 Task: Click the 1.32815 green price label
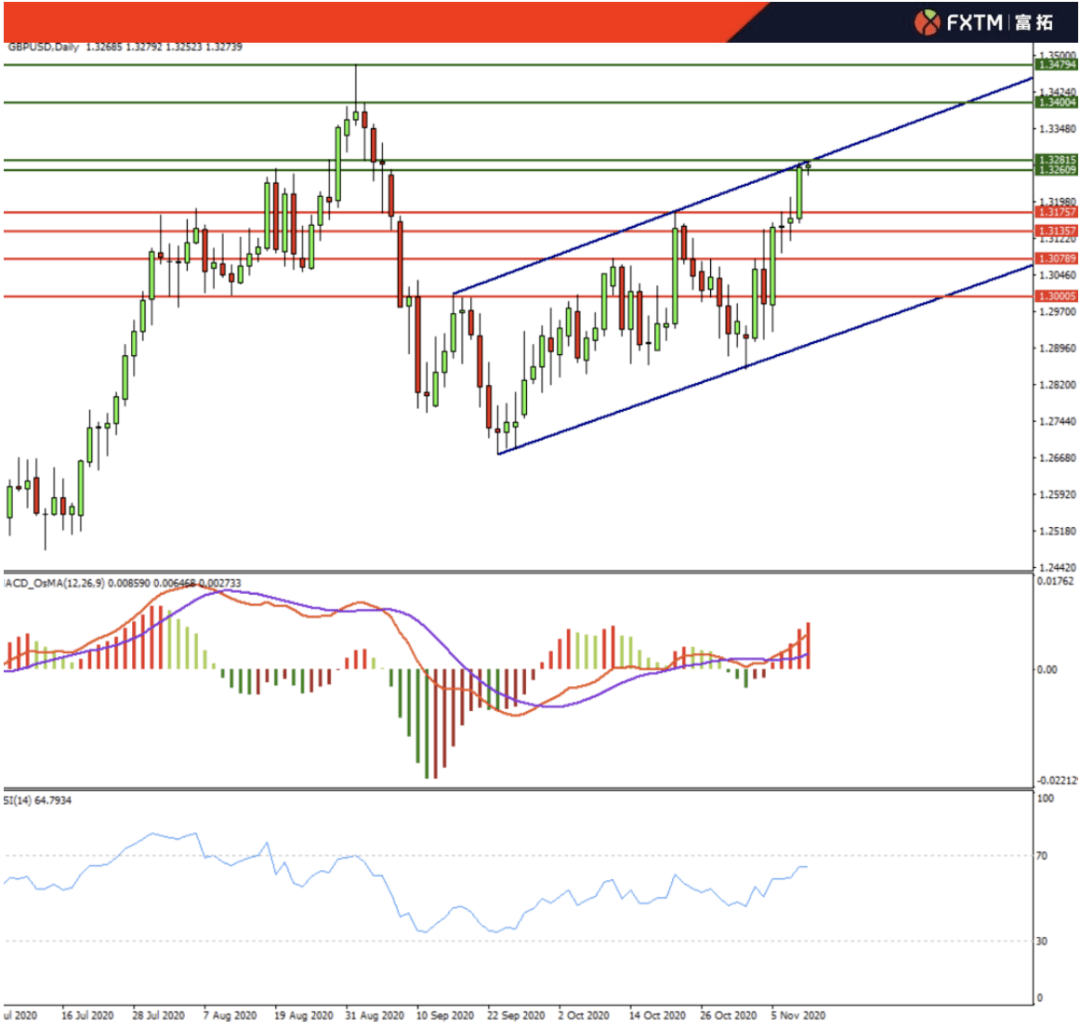(1058, 160)
